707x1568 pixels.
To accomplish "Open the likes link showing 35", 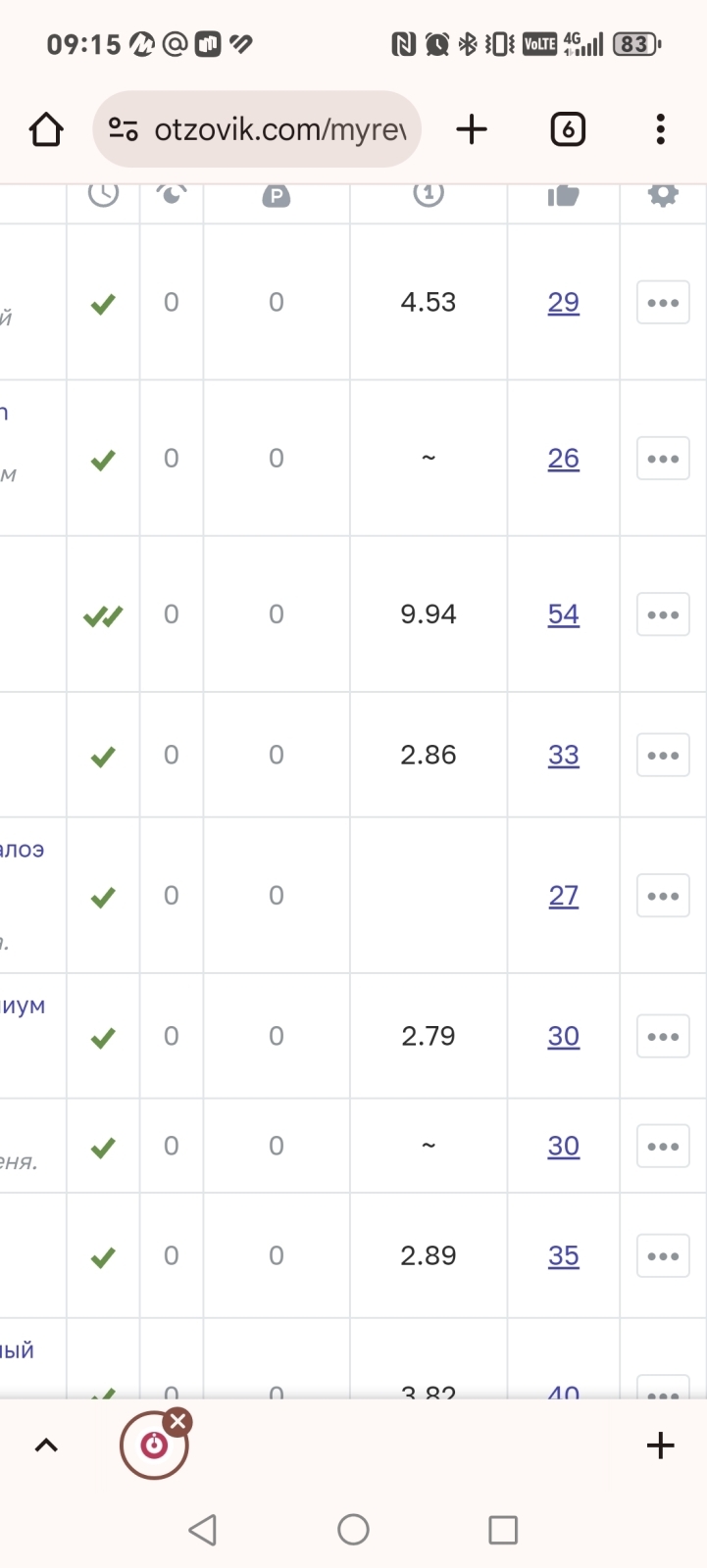I will [x=563, y=1256].
